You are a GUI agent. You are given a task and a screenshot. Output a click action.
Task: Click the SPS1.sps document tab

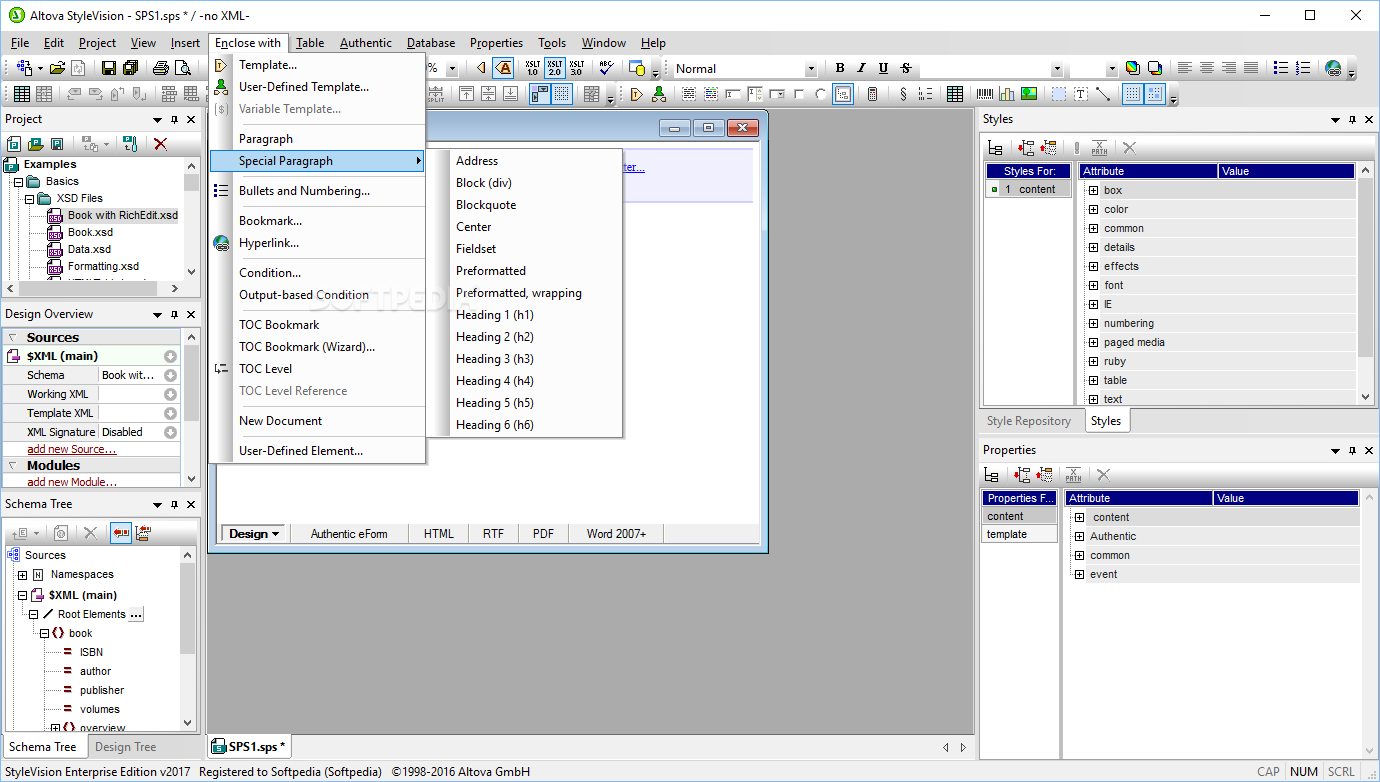point(249,746)
